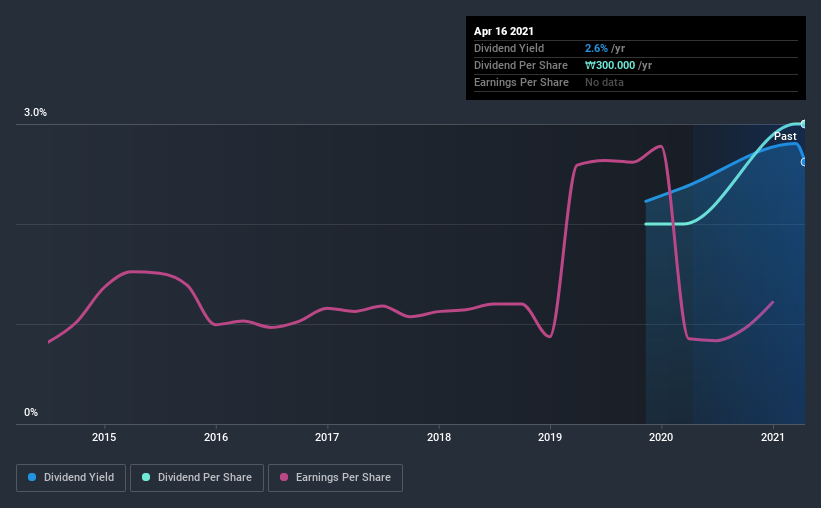
Task: Click the ₩300.000 dividend per share value
Action: coord(610,65)
